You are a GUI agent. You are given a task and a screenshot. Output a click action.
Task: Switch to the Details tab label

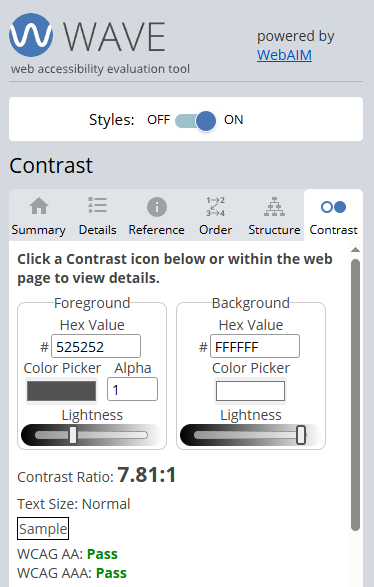pyautogui.click(x=98, y=230)
